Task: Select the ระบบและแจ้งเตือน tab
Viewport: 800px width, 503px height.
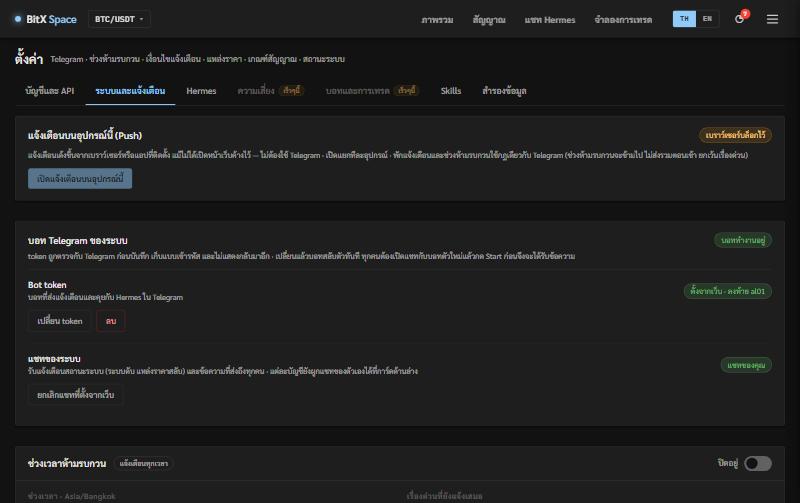Action: [130, 91]
